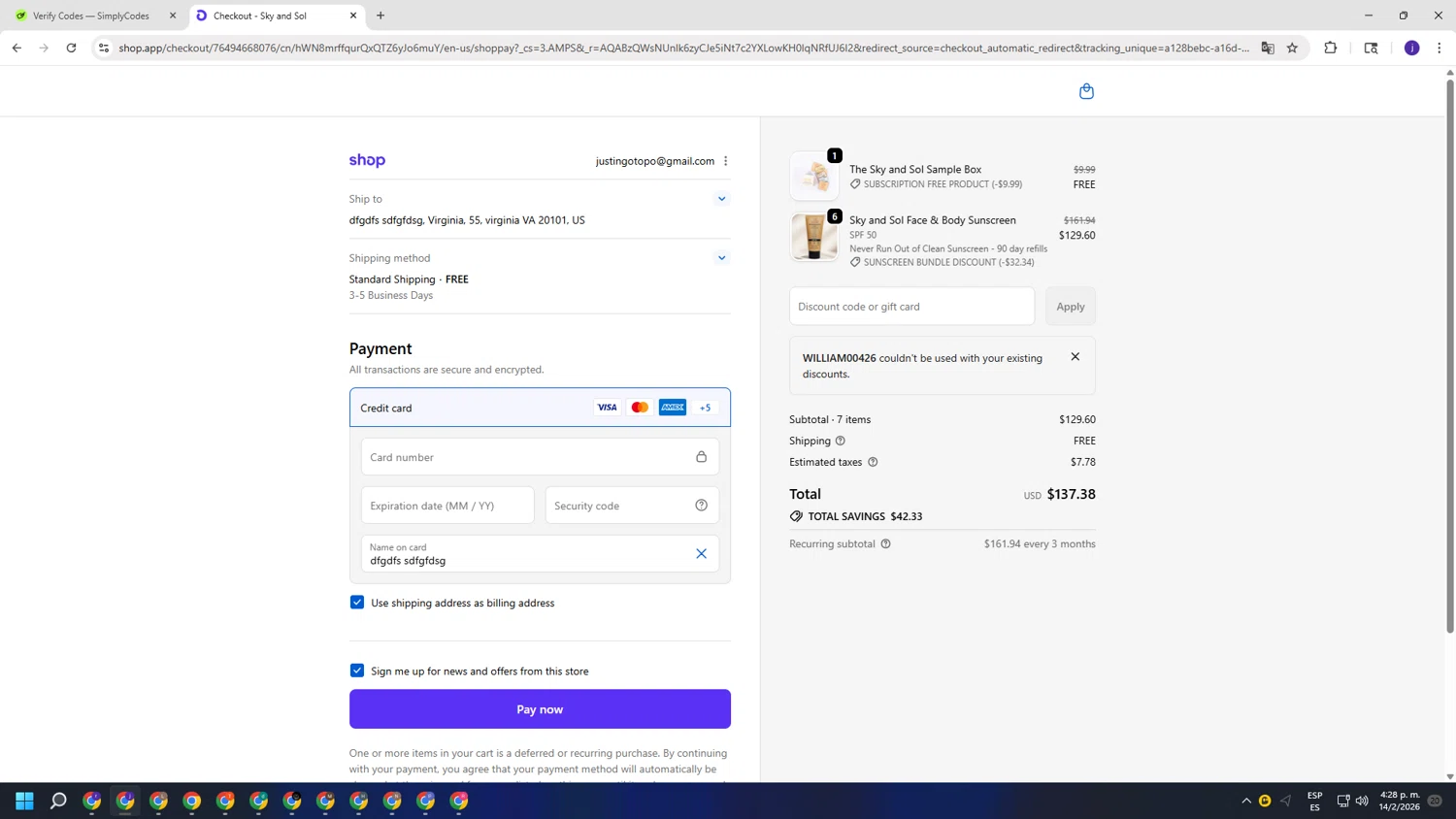Viewport: 1456px width, 819px height.
Task: Open the Windows Start menu
Action: (25, 801)
